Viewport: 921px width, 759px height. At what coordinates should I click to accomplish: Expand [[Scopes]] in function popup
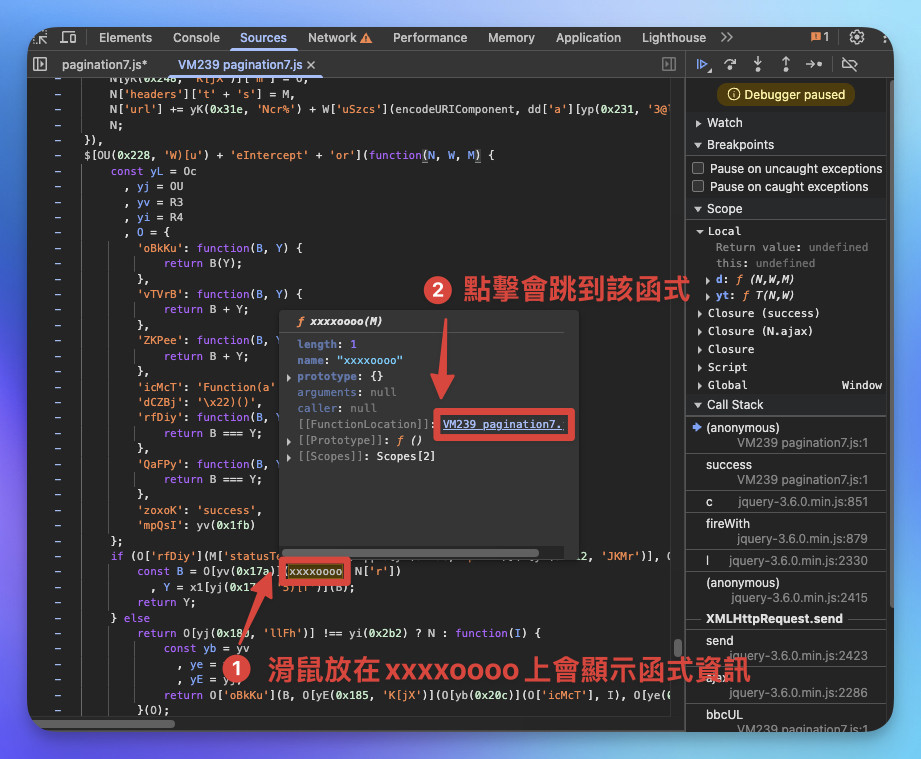[x=289, y=457]
